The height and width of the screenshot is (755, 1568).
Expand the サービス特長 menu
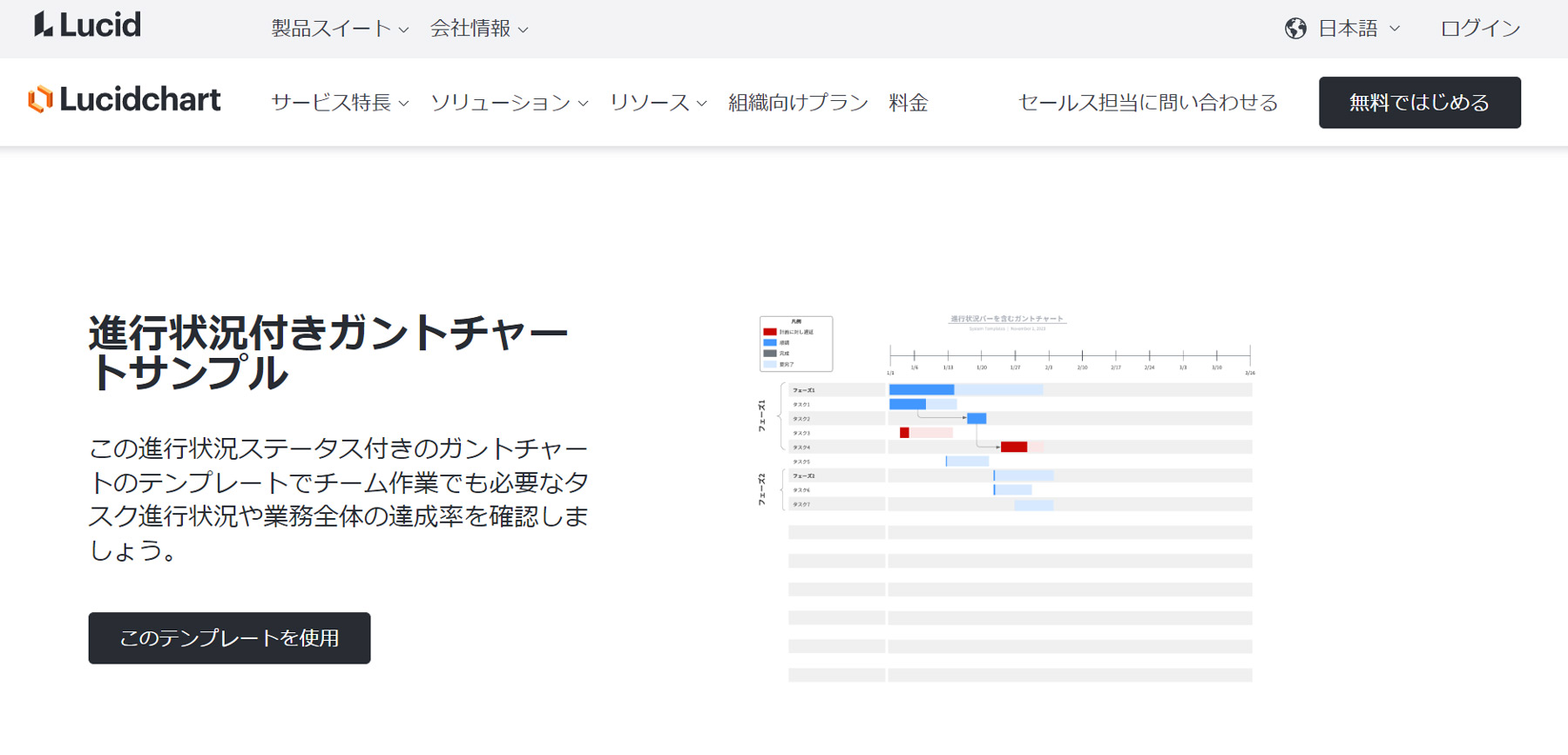[340, 103]
